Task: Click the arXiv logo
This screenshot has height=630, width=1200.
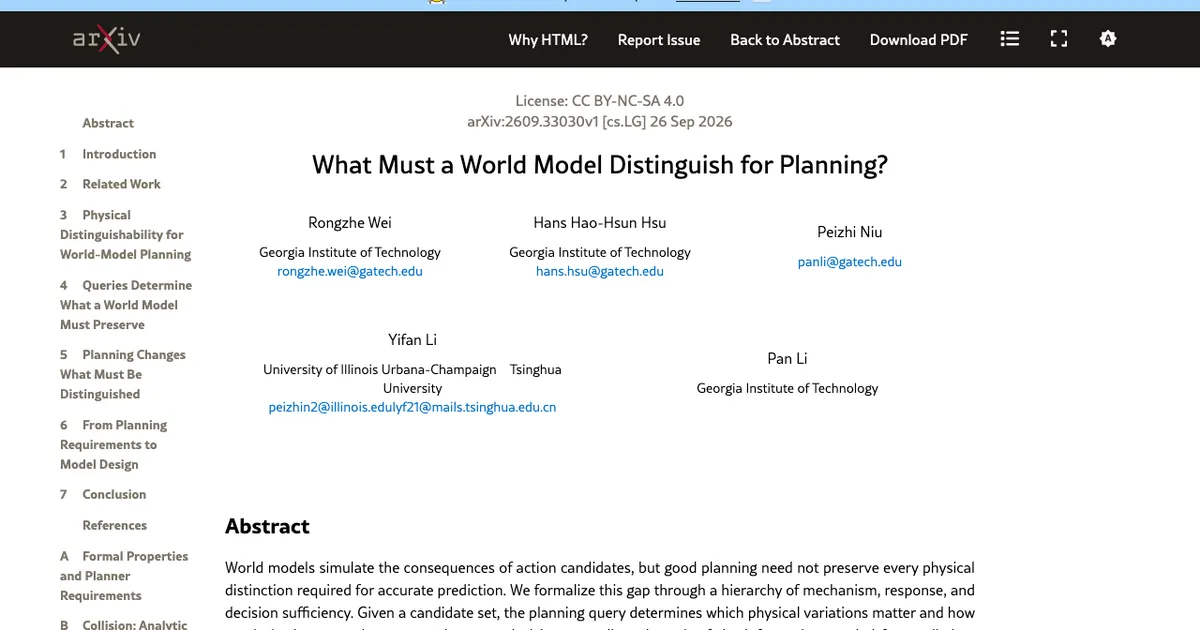Action: 106,39
